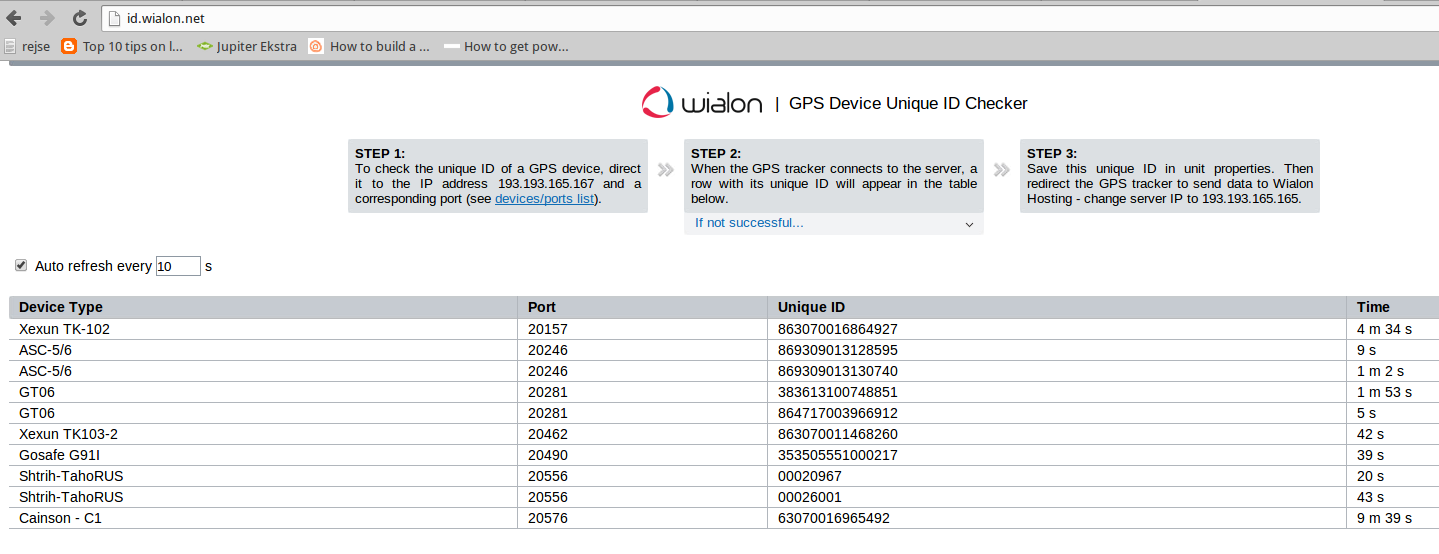Click the browser back arrow

[14, 18]
